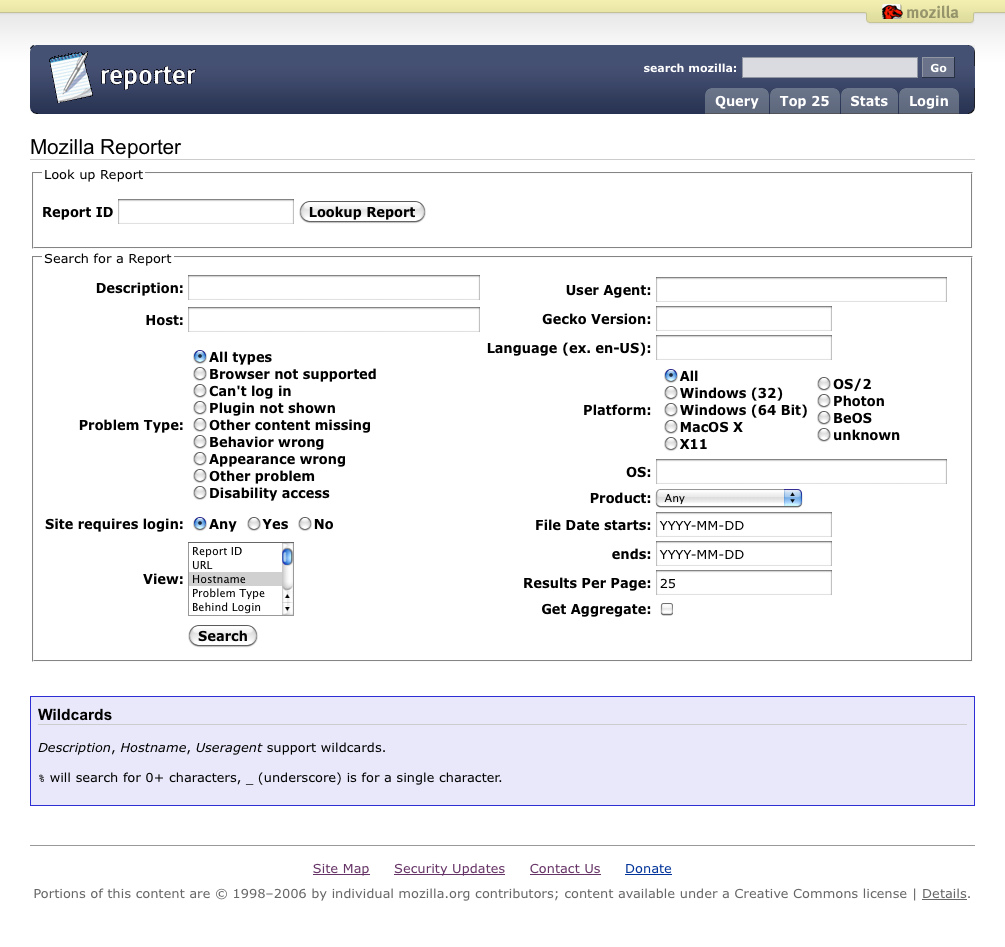Open the Top 25 tab
This screenshot has height=947, width=1005.
[804, 101]
